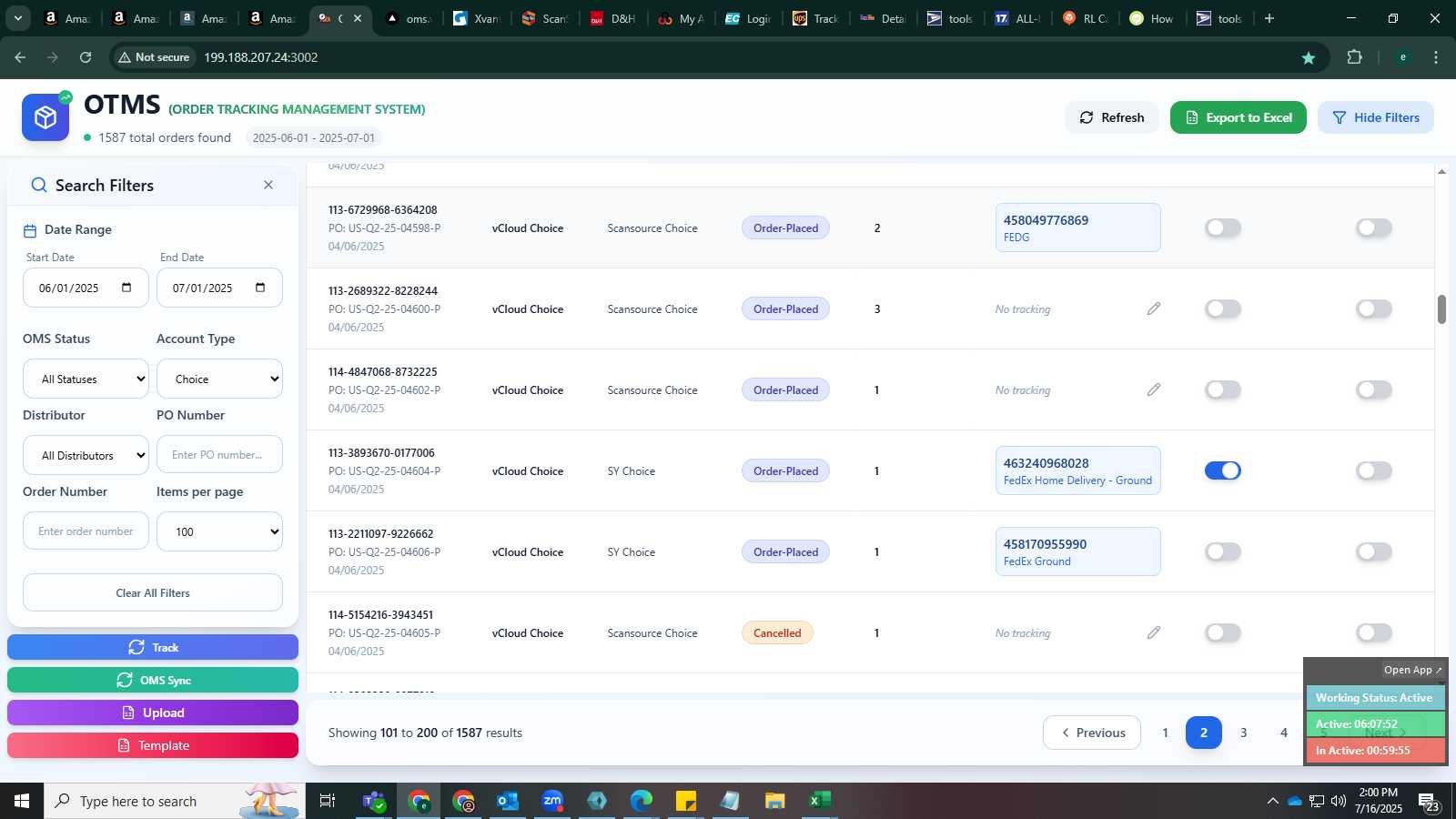Viewport: 1456px width, 819px height.
Task: Open Zoom from the taskbar
Action: click(x=552, y=801)
